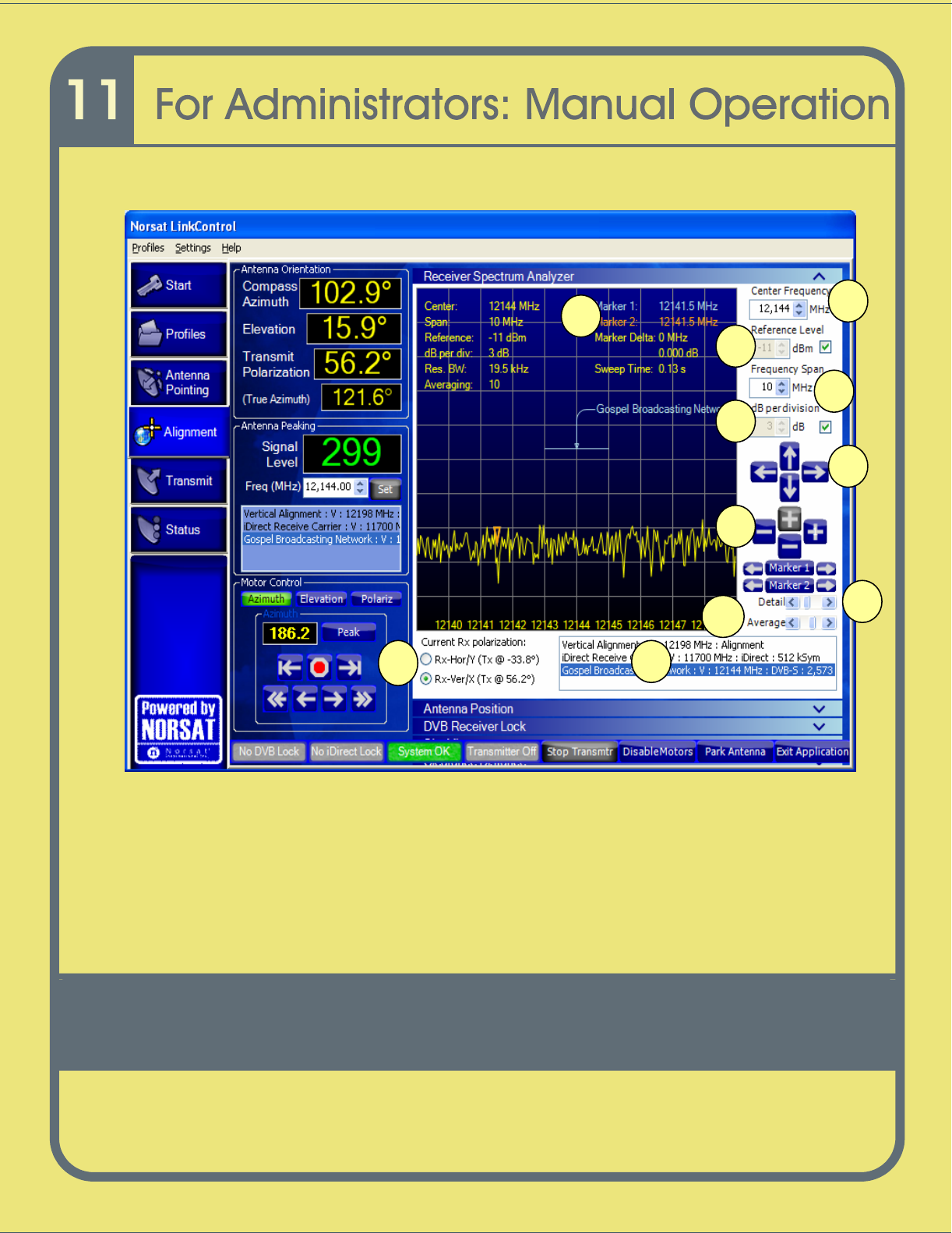Toggle the Reference Level auto checkbox
This screenshot has width=952, height=1233.
coord(826,347)
